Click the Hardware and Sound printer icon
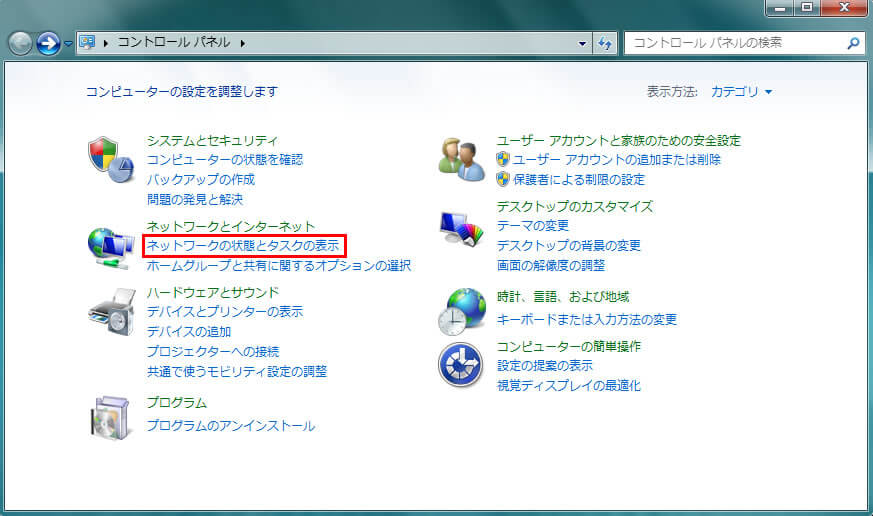The image size is (873, 516). coord(112,312)
